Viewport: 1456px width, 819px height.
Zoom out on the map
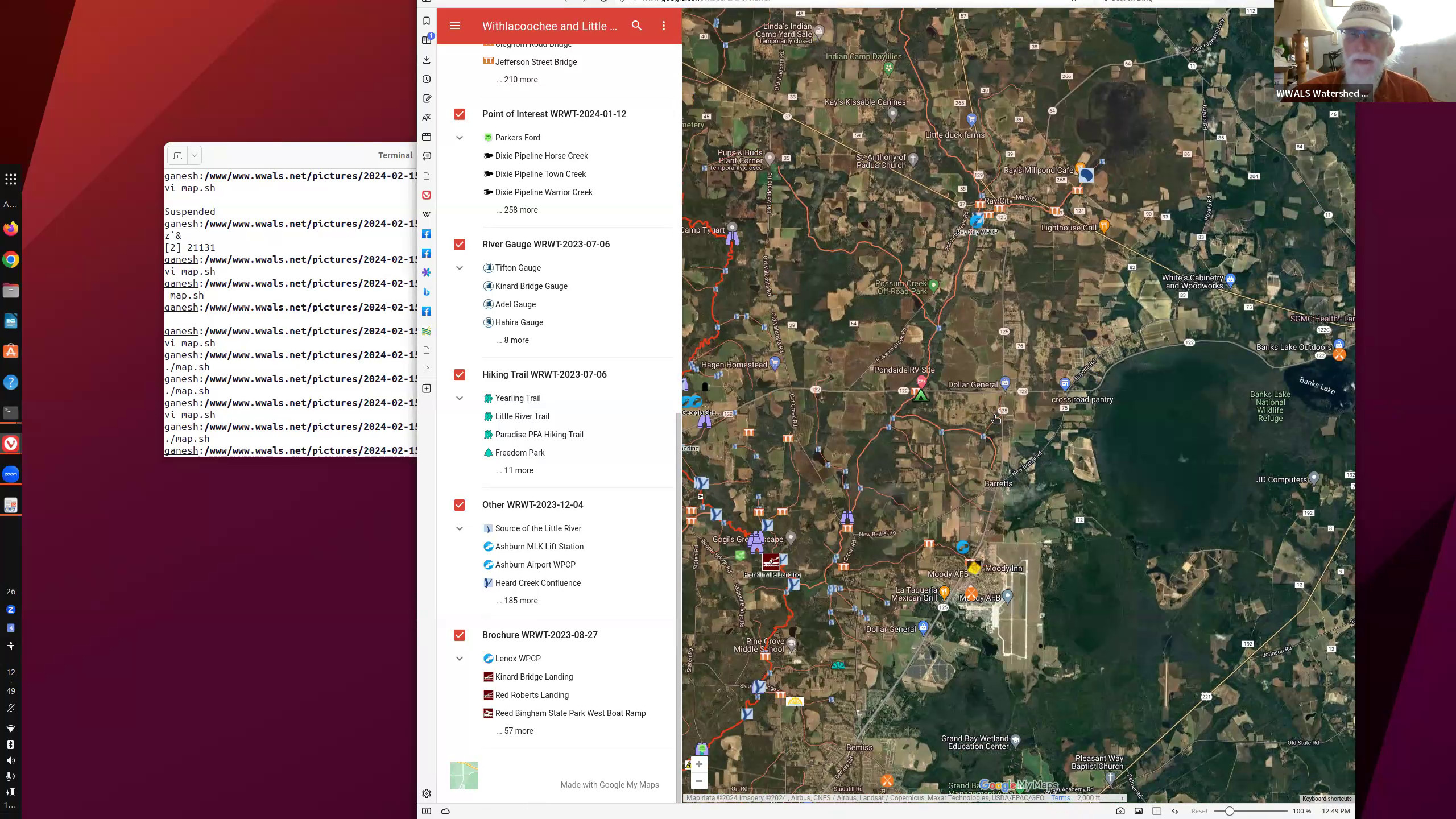tap(699, 781)
